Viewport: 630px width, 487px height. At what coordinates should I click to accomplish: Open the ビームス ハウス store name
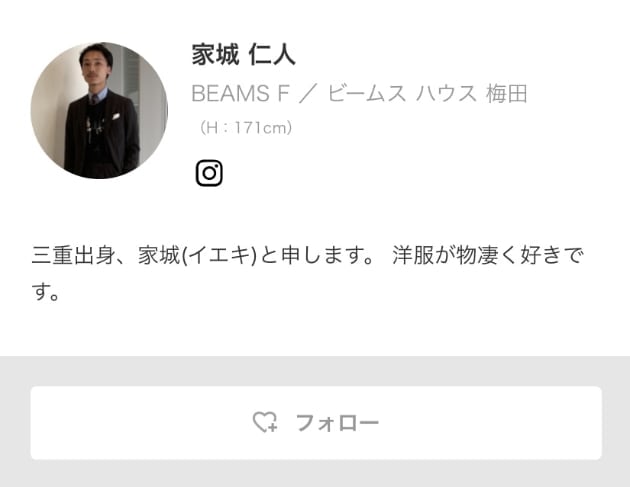coord(402,94)
